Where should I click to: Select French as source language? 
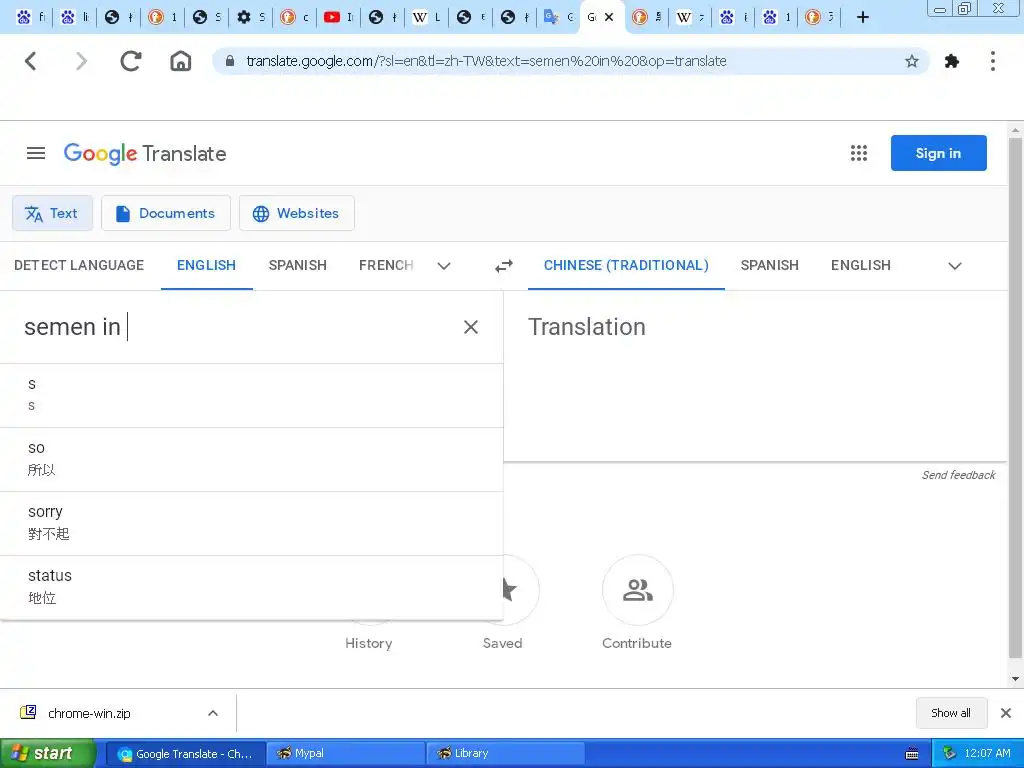(386, 266)
